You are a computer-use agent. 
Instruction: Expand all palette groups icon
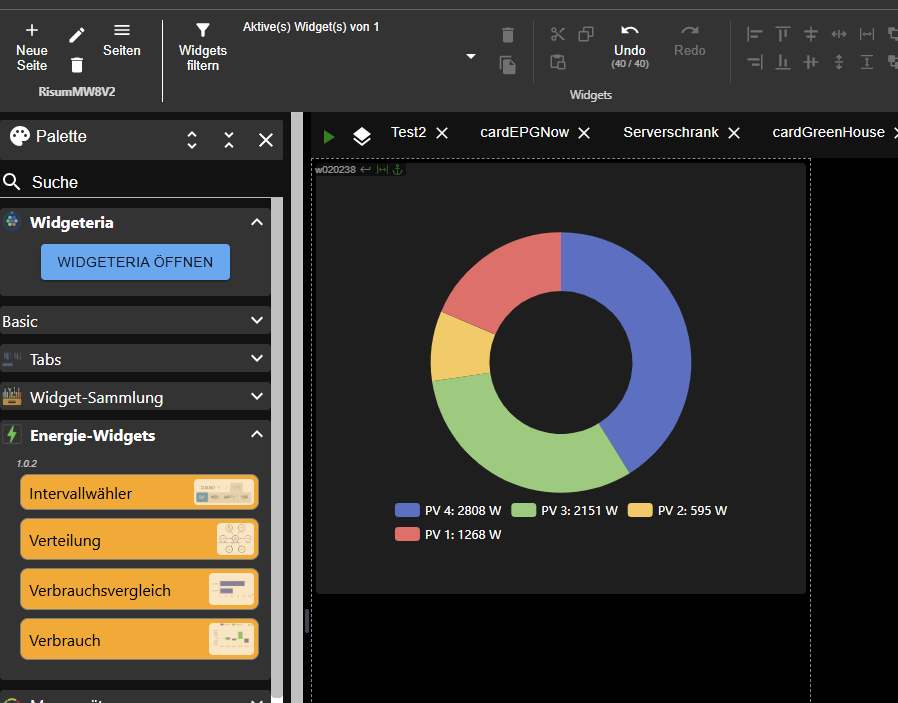[x=192, y=140]
